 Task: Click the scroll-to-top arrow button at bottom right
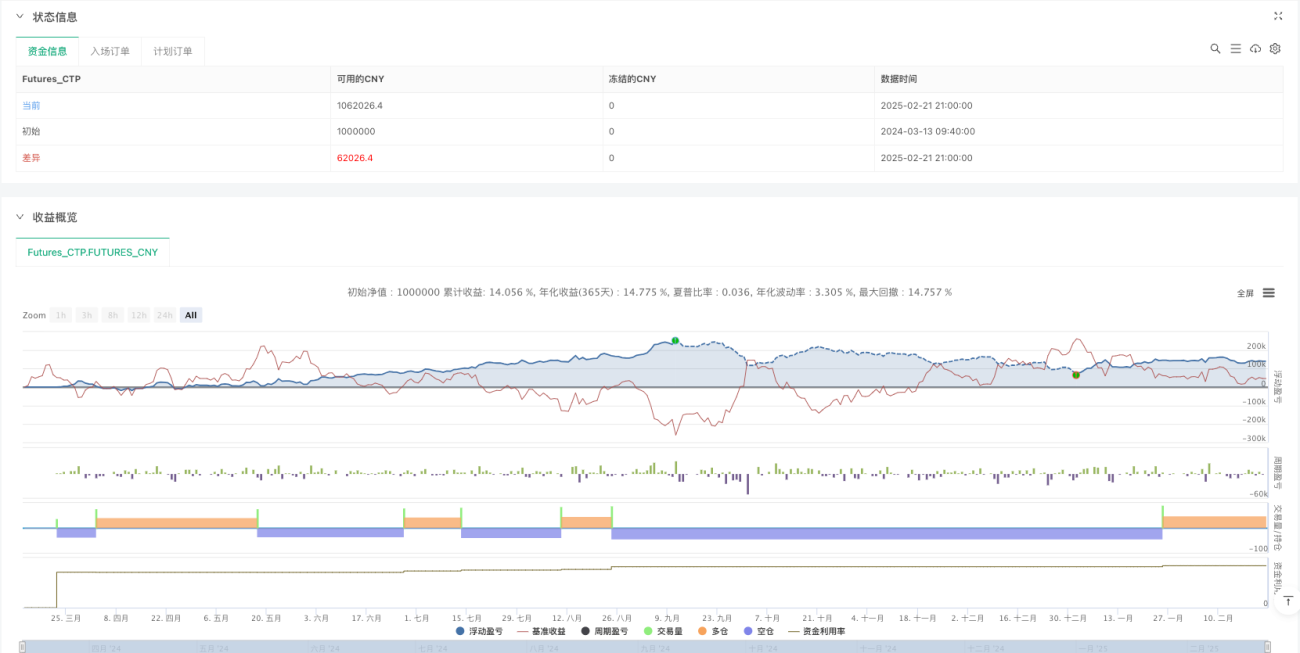[1288, 601]
